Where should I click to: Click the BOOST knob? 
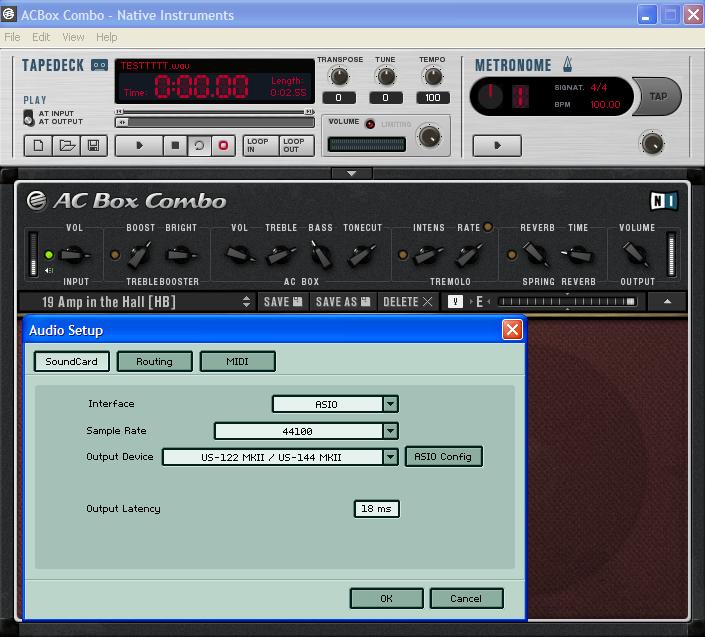click(139, 255)
